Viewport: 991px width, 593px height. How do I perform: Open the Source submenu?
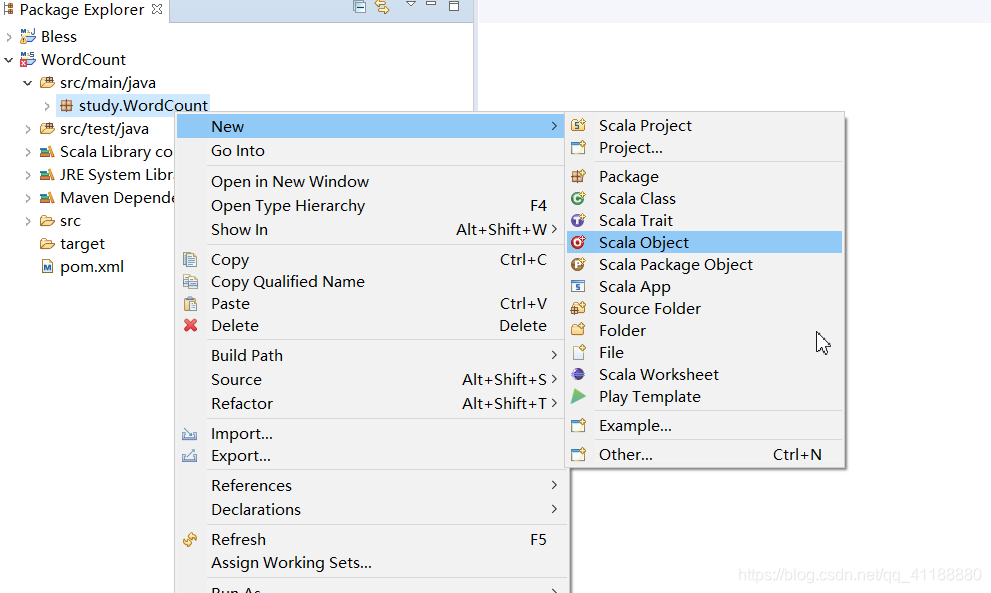pos(370,379)
